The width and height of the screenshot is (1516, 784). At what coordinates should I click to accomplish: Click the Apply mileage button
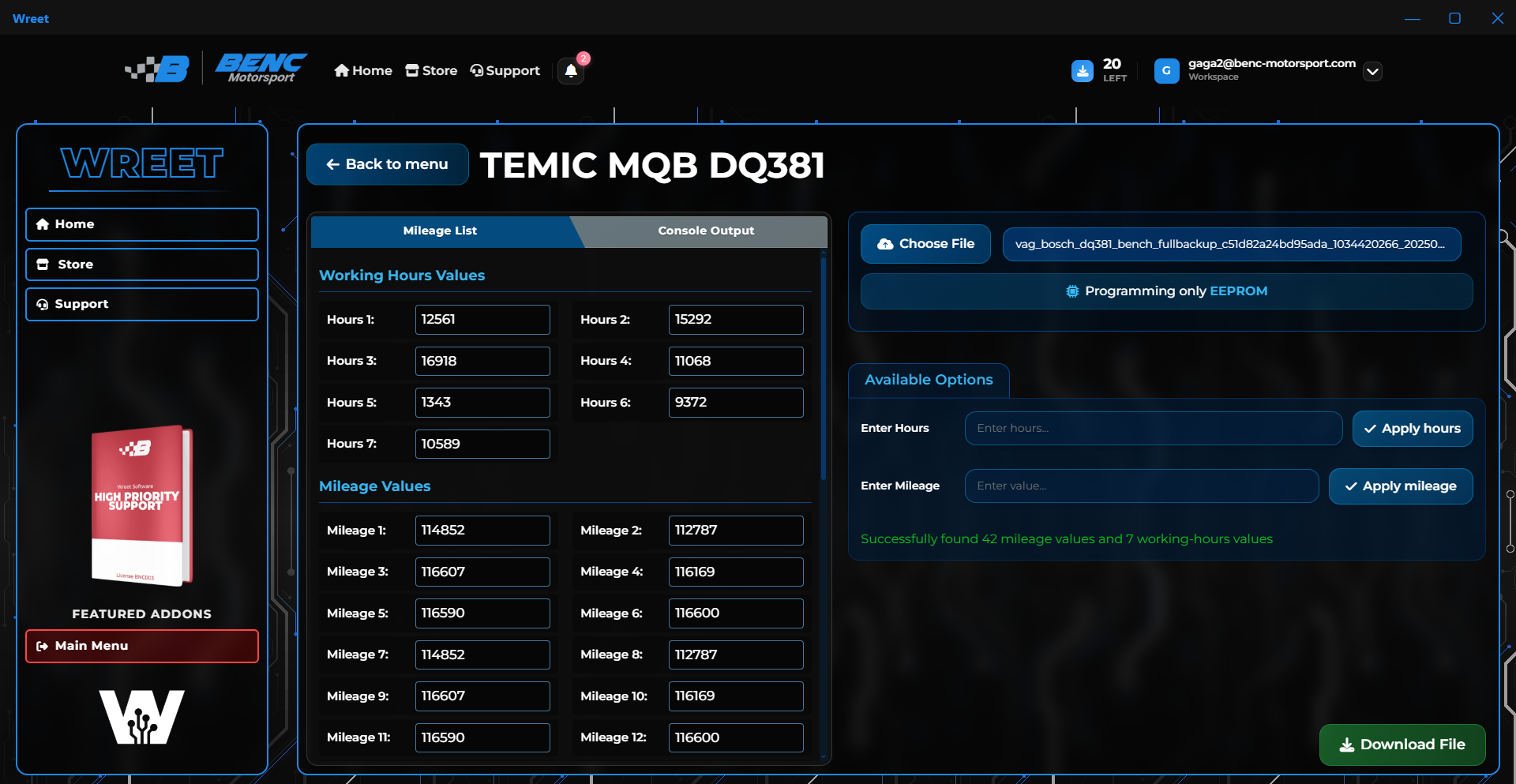[1400, 486]
